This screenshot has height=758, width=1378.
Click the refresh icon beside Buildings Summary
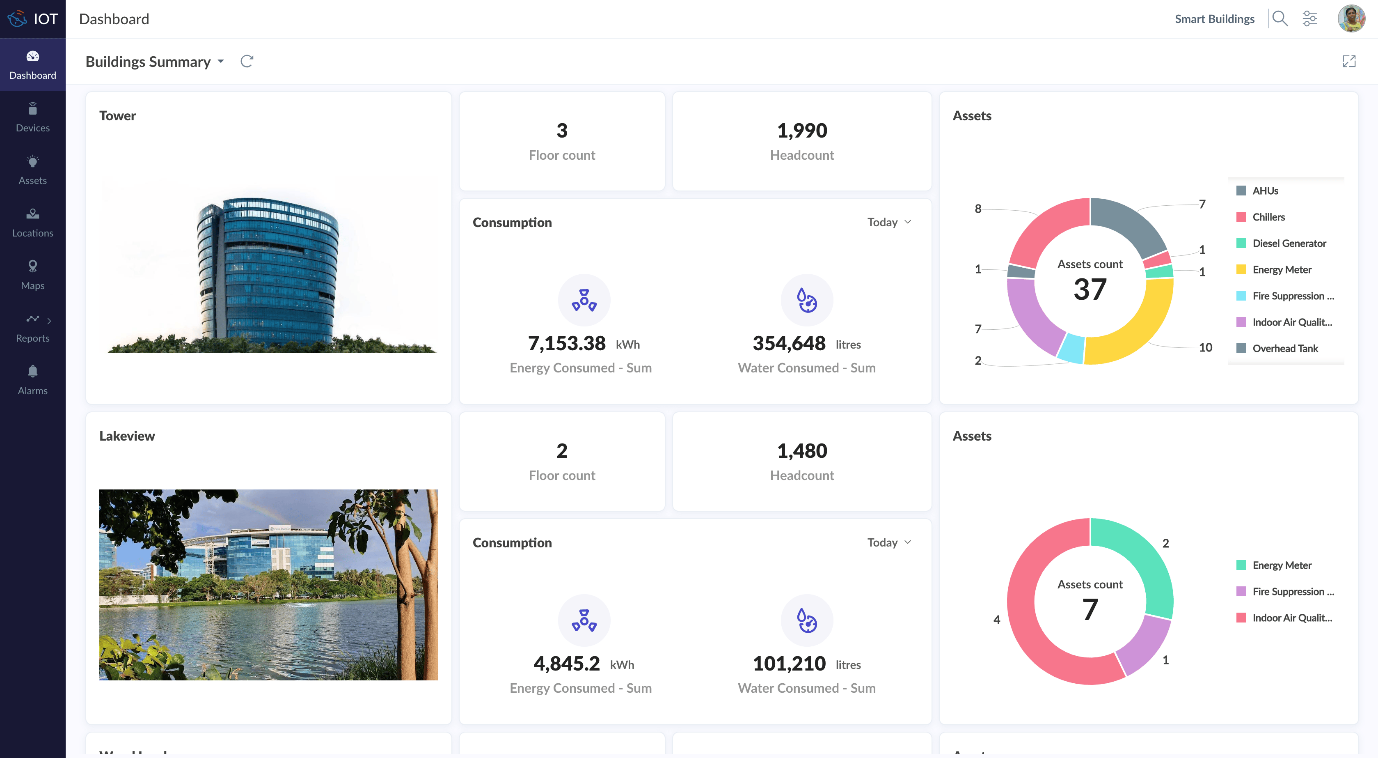[x=247, y=62]
